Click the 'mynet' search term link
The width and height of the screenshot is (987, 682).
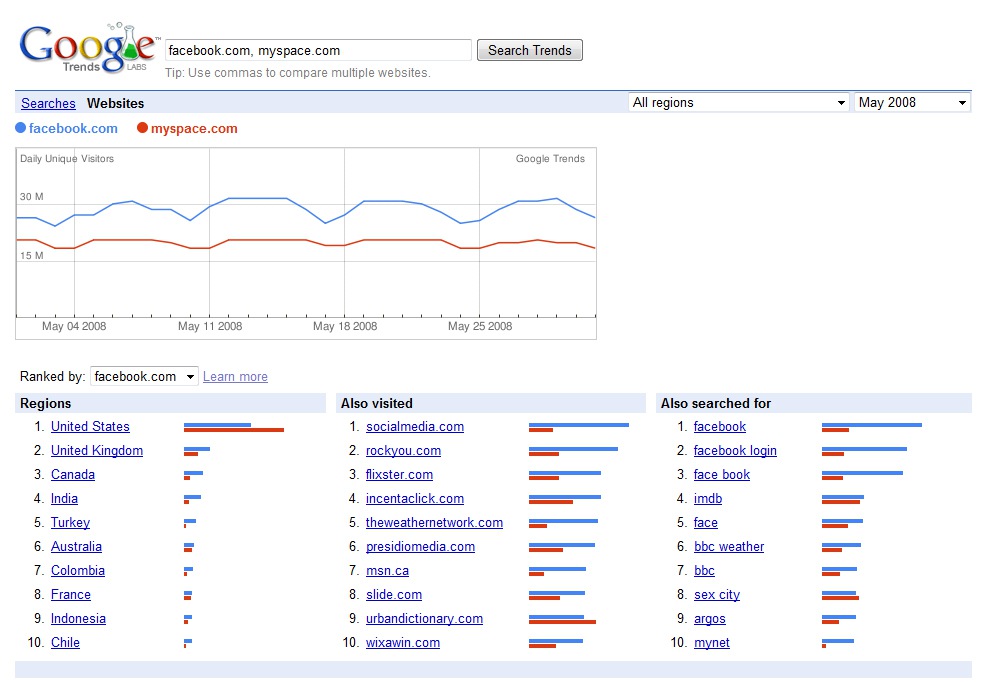click(x=712, y=642)
